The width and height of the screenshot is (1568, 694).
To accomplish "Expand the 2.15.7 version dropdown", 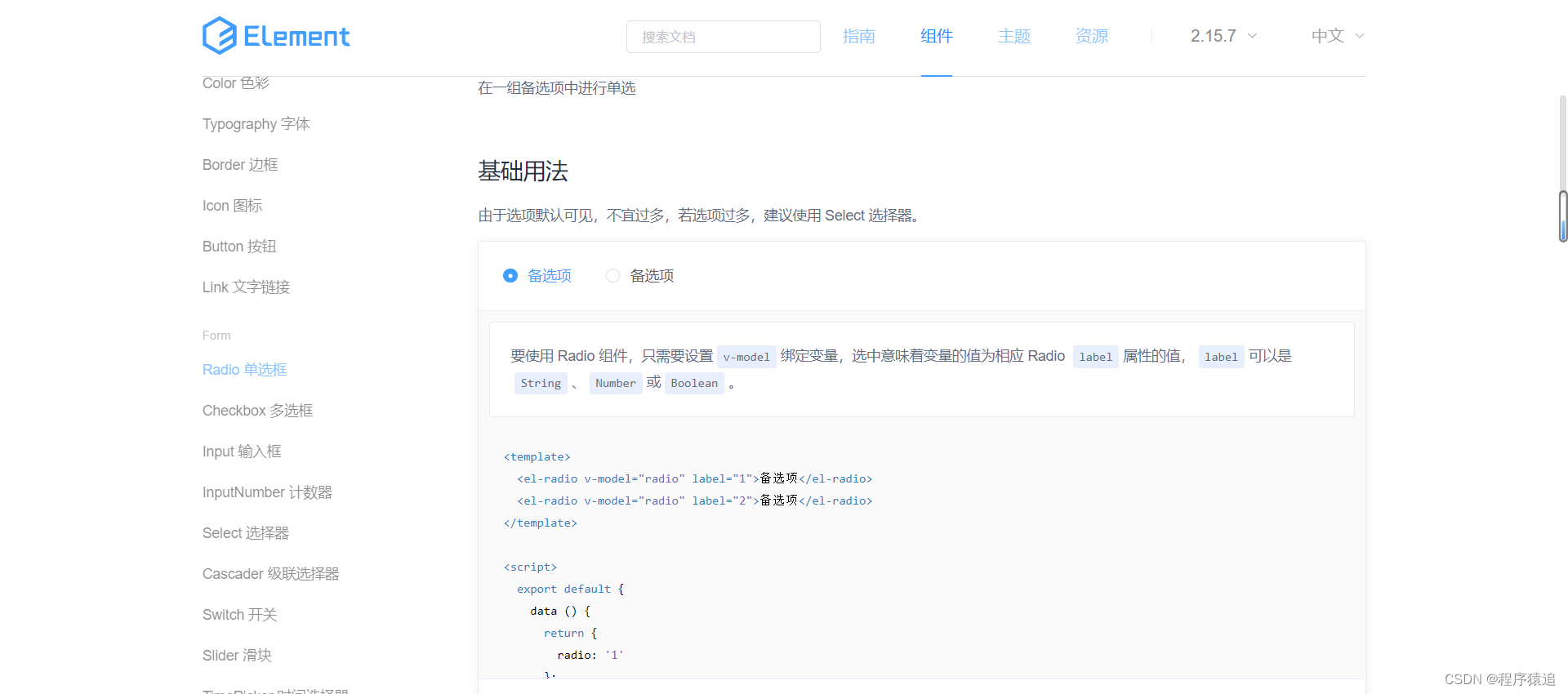I will tap(1223, 36).
